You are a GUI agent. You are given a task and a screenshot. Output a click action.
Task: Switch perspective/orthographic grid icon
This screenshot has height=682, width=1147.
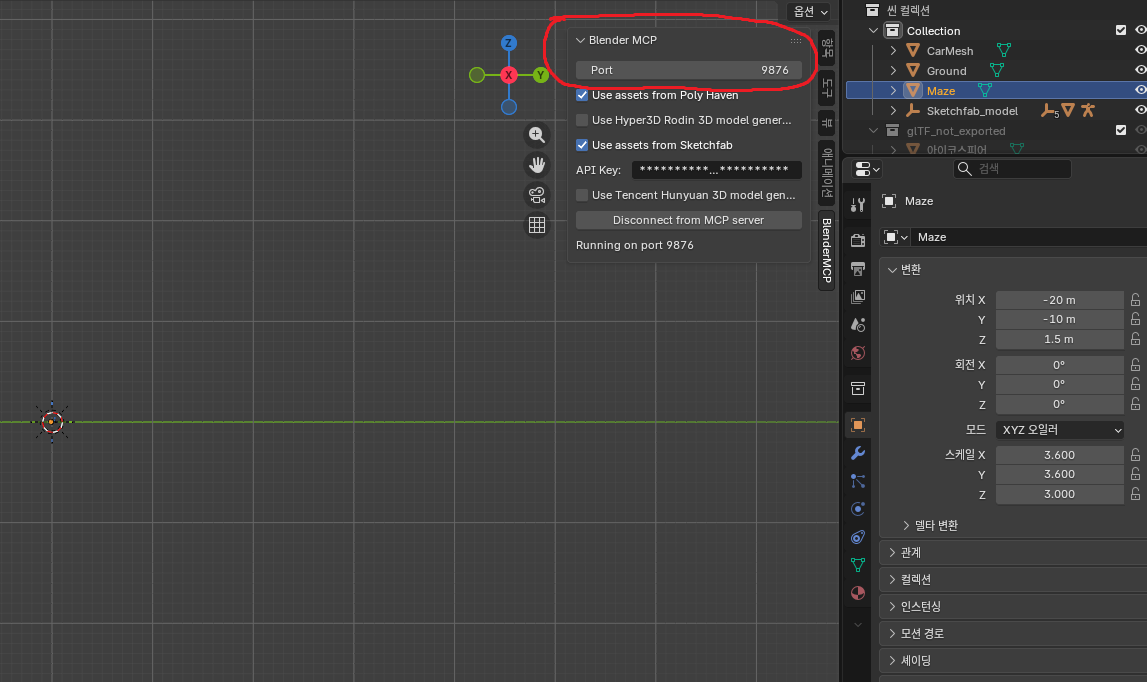tap(536, 225)
